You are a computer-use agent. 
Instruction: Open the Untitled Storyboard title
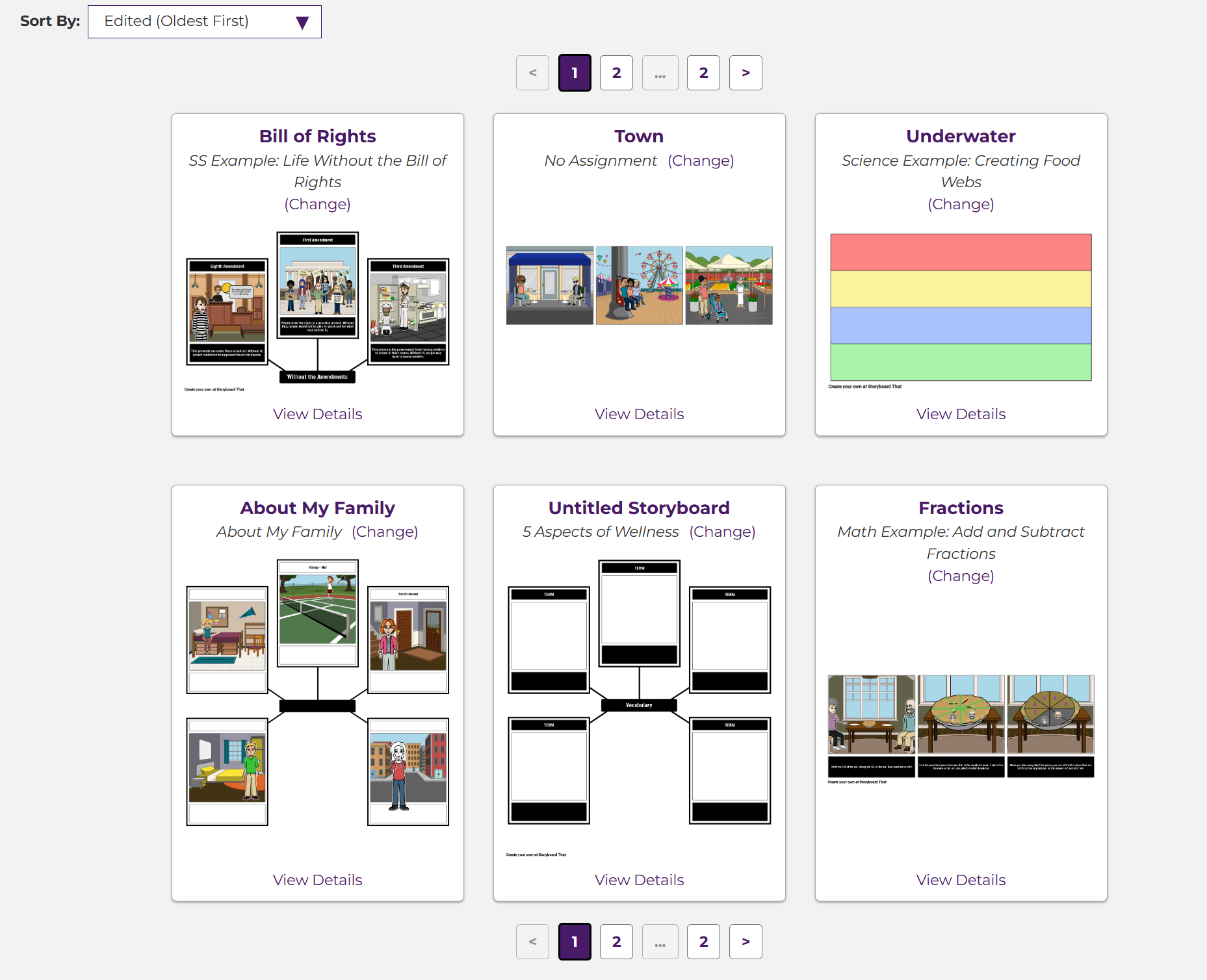(x=639, y=508)
